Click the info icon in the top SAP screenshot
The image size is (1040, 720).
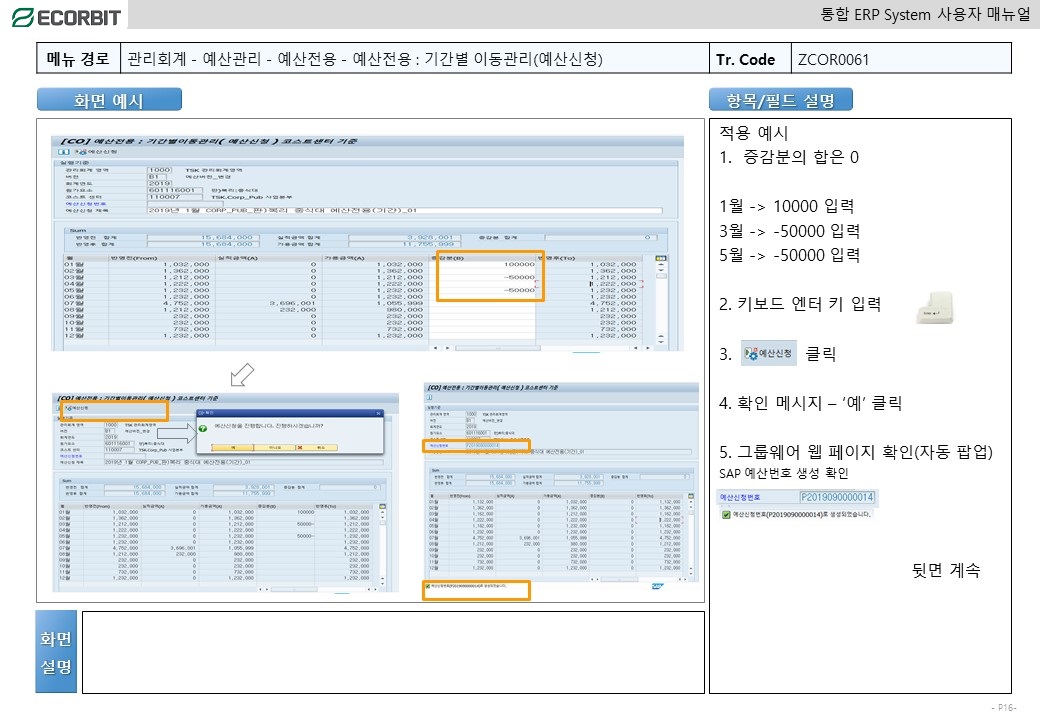(x=65, y=152)
